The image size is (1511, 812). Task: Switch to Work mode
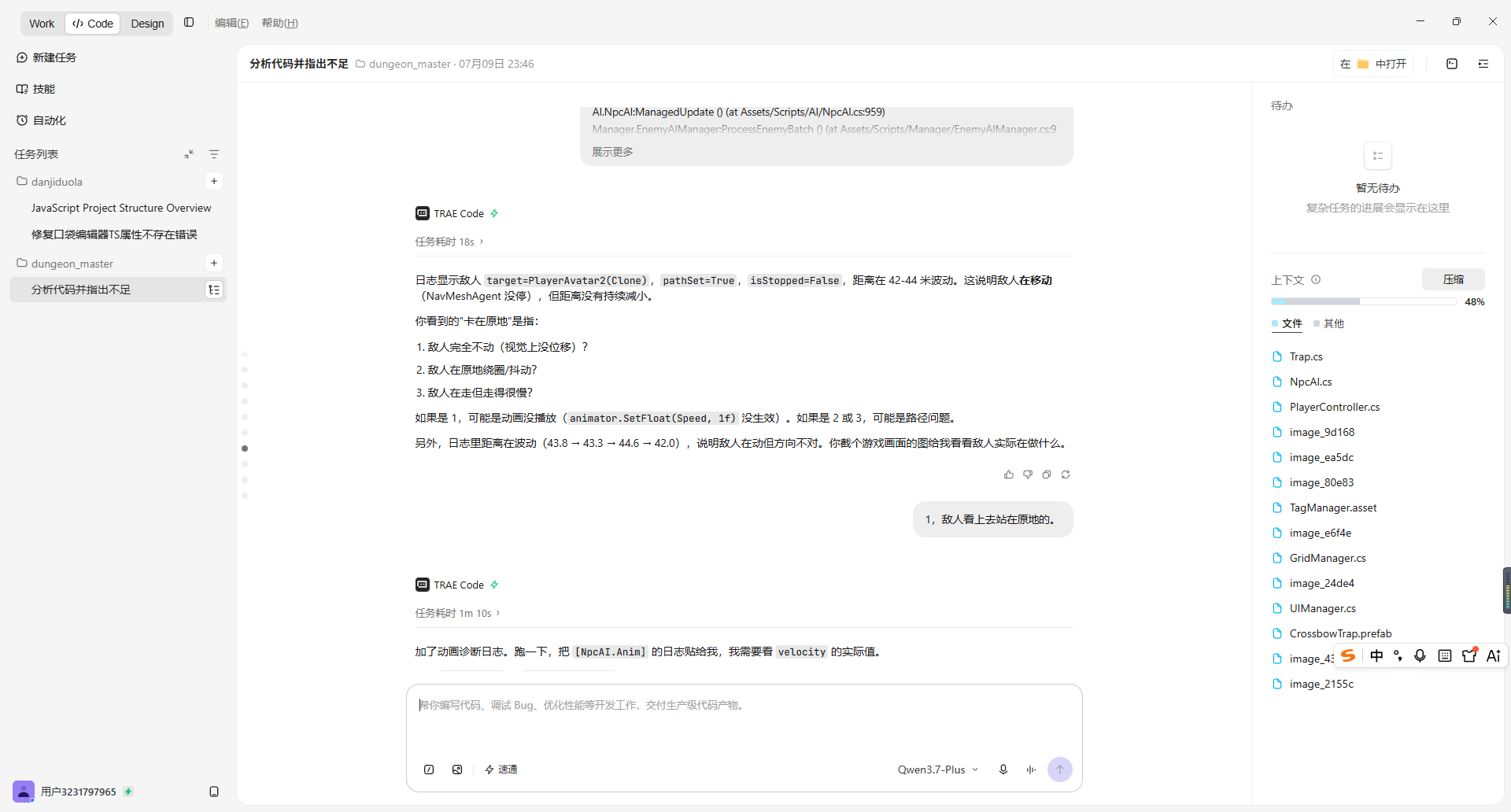[x=42, y=24]
